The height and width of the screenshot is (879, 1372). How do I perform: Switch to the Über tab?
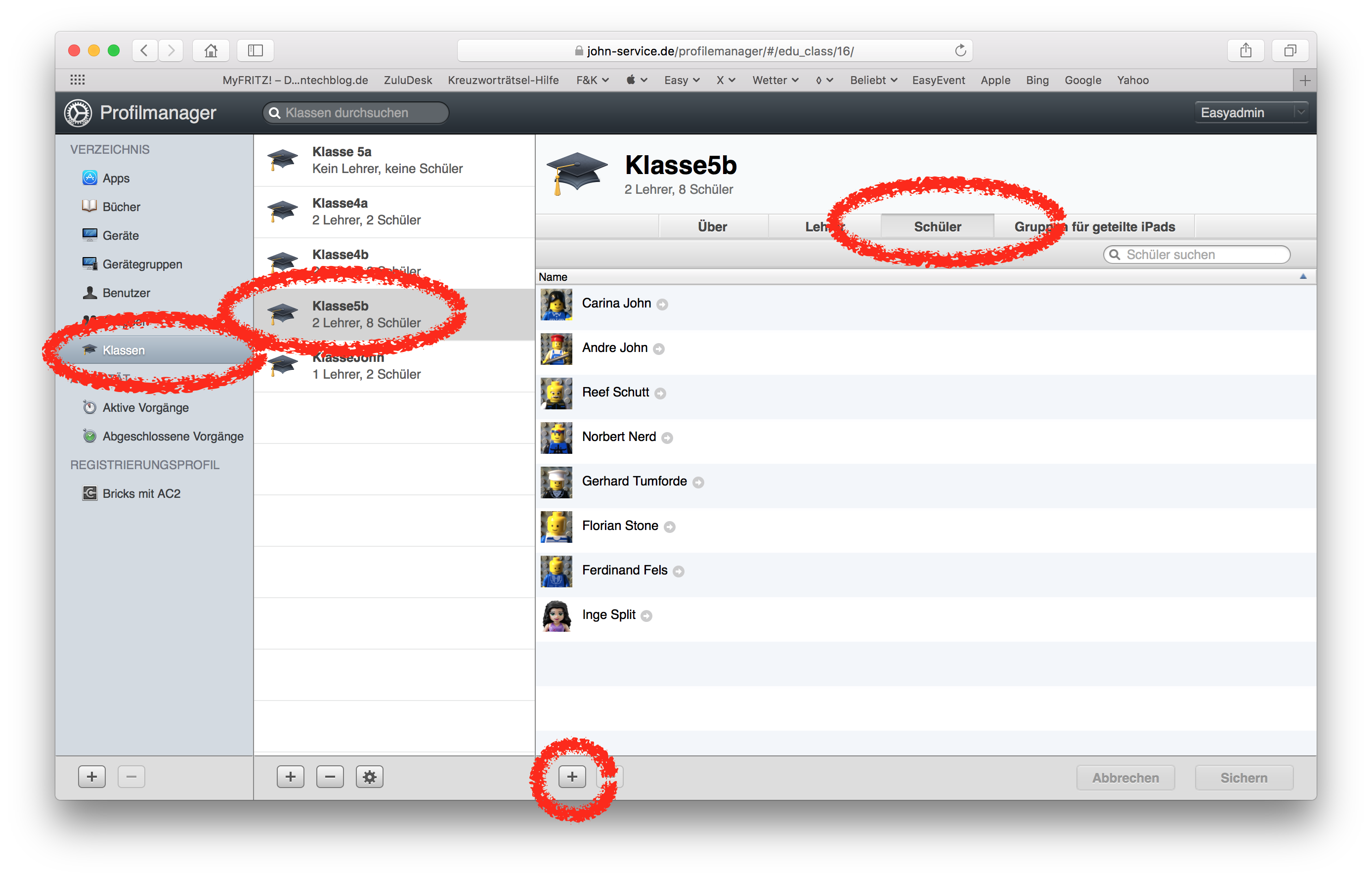pyautogui.click(x=713, y=226)
